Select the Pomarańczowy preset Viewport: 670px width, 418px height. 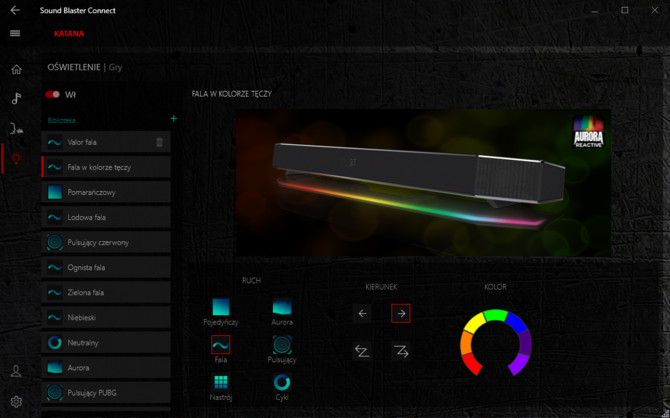pyautogui.click(x=106, y=192)
